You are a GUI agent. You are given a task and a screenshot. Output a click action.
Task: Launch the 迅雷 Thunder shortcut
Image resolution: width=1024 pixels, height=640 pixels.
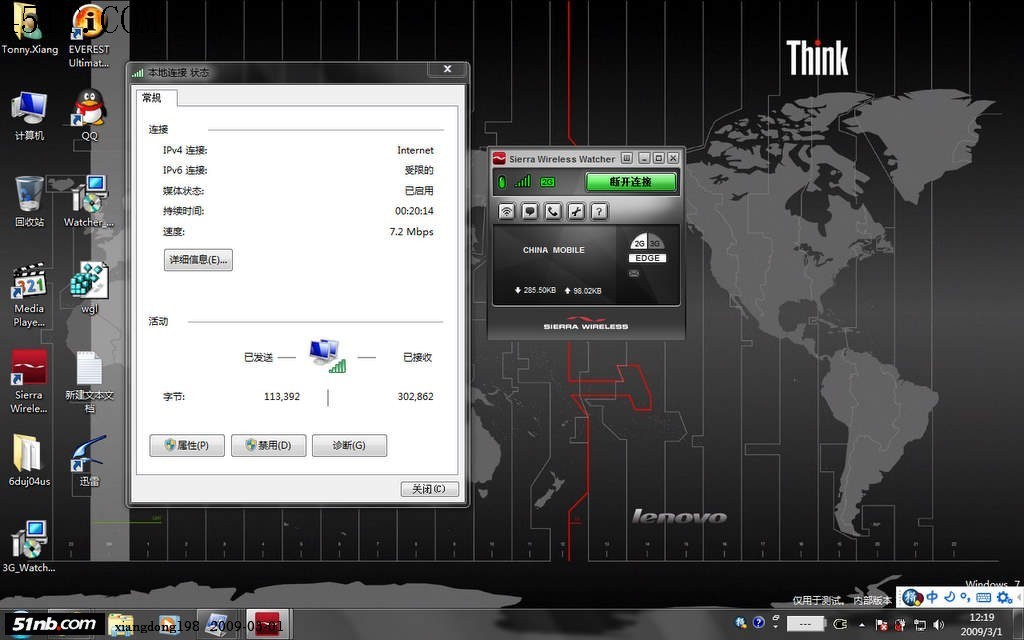tap(89, 460)
